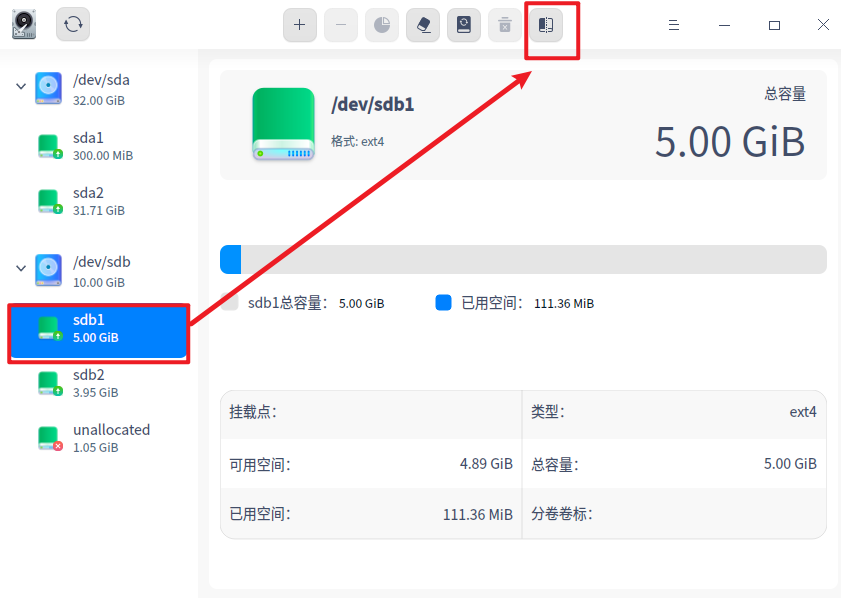Select partition sda1 300.00 MiB
Viewport: 841px width, 598px height.
[99, 146]
